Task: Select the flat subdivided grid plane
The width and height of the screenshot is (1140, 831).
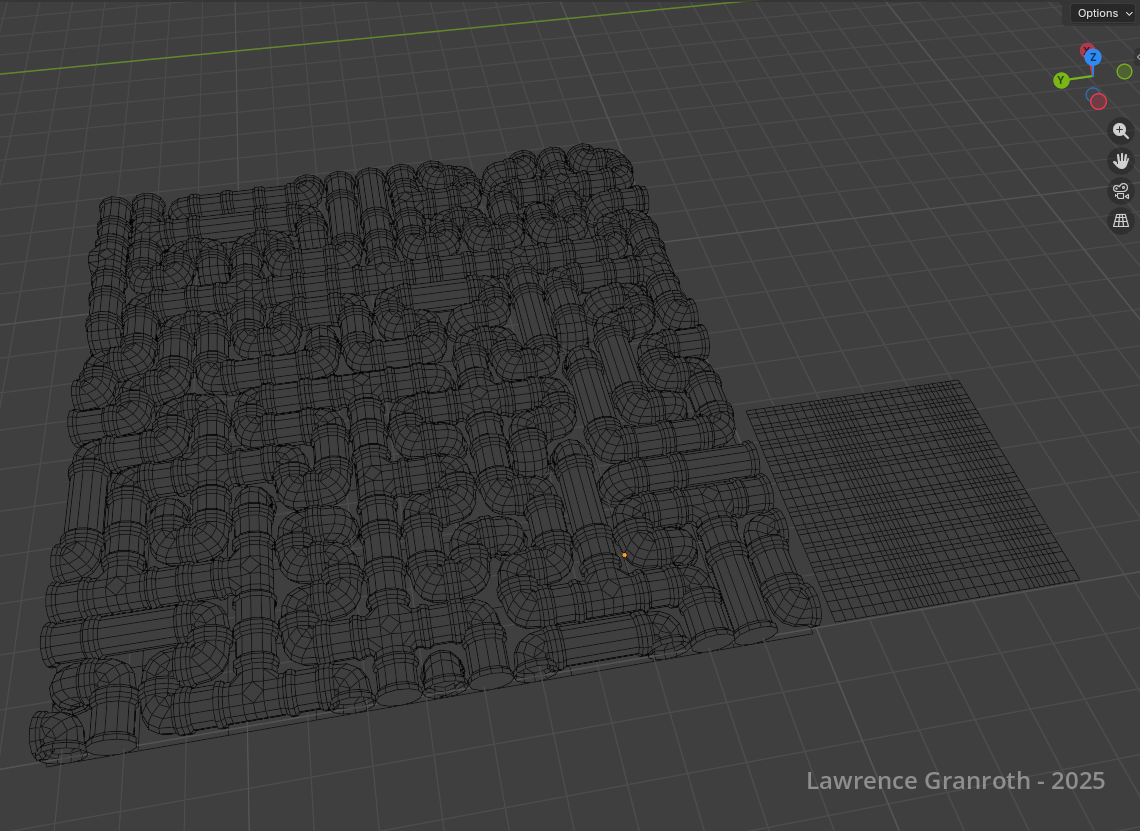Action: (x=910, y=500)
